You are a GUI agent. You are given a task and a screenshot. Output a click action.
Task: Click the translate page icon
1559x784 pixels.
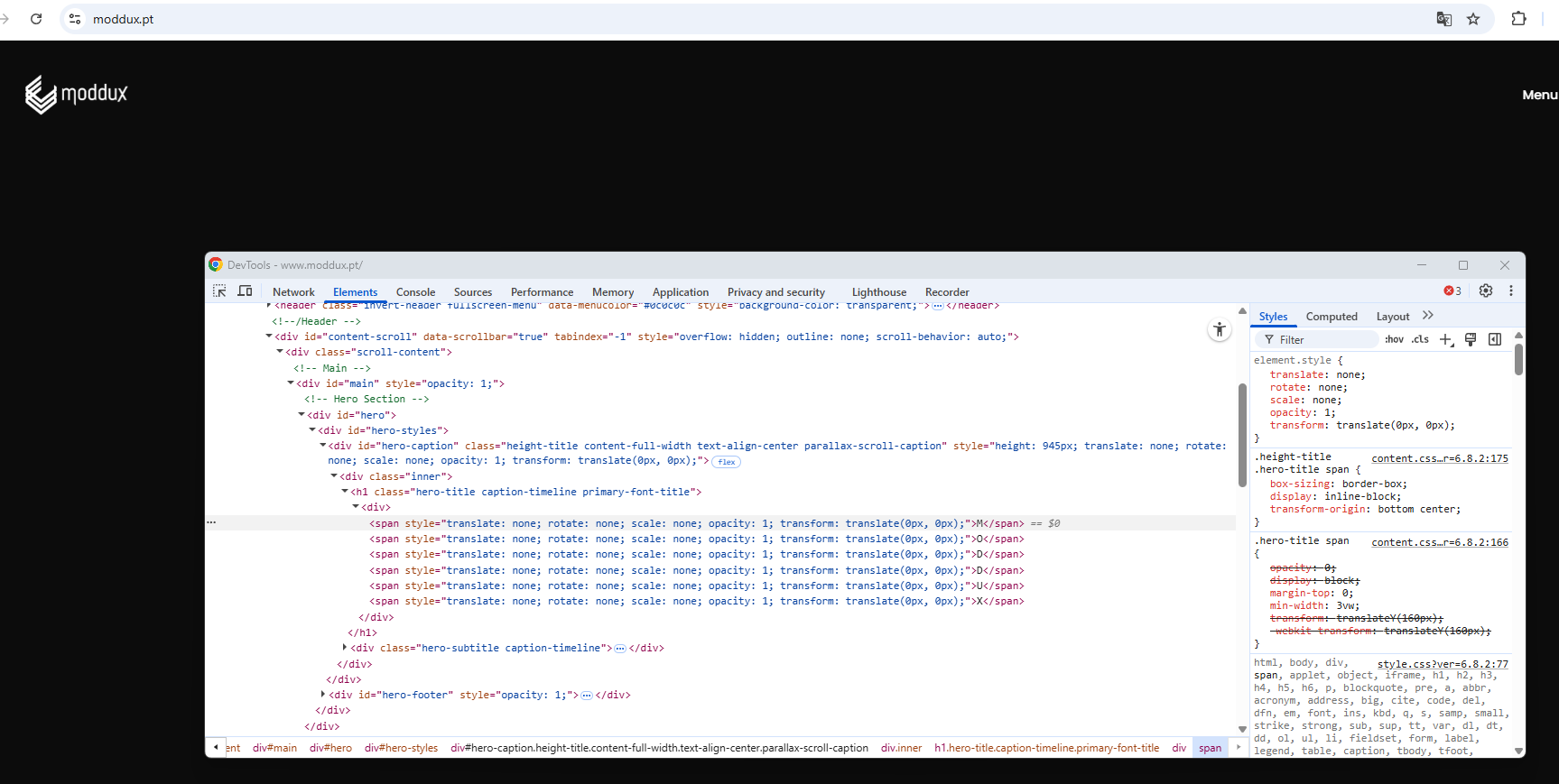pos(1444,19)
